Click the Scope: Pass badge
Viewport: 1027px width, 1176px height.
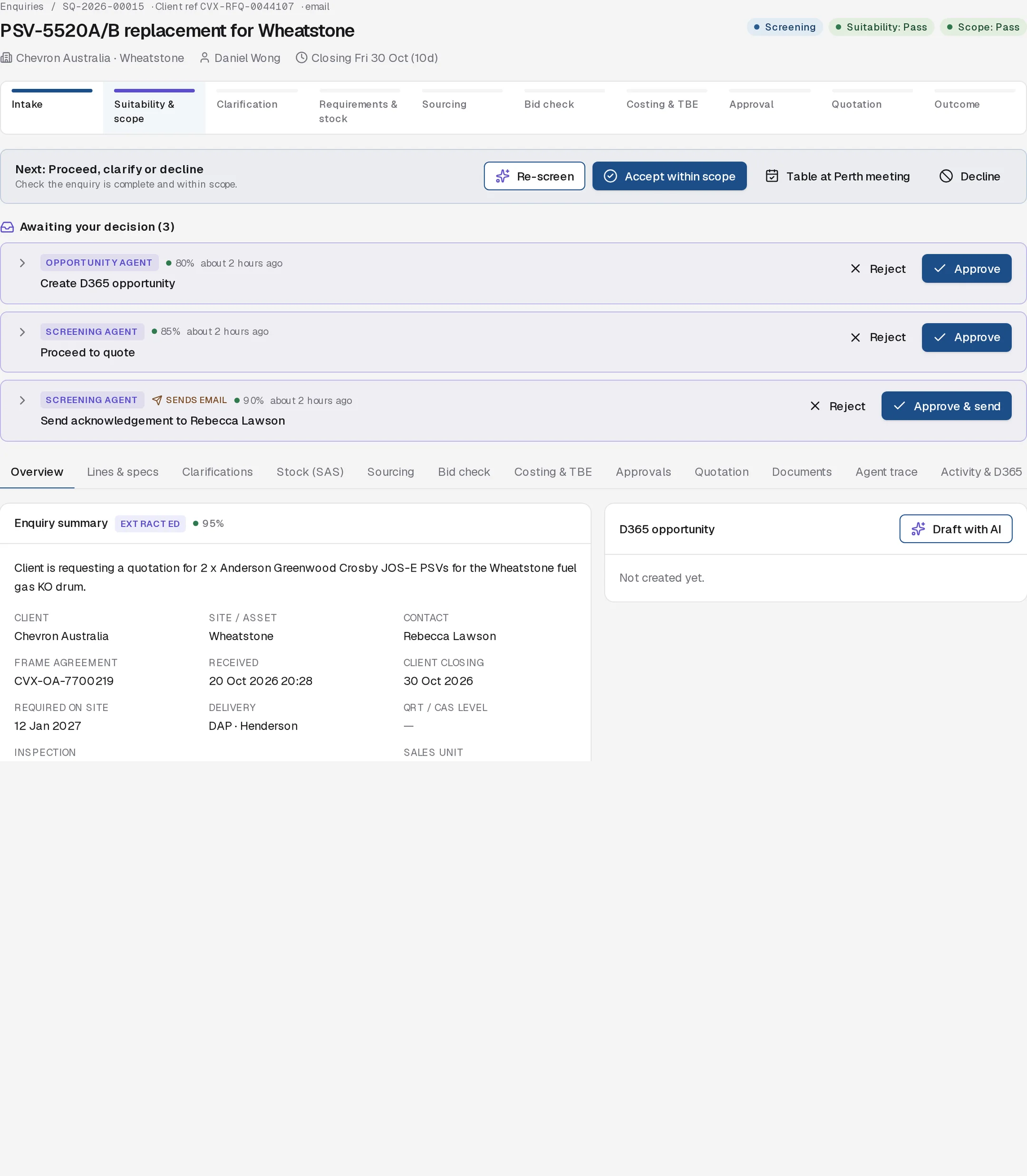[983, 27]
